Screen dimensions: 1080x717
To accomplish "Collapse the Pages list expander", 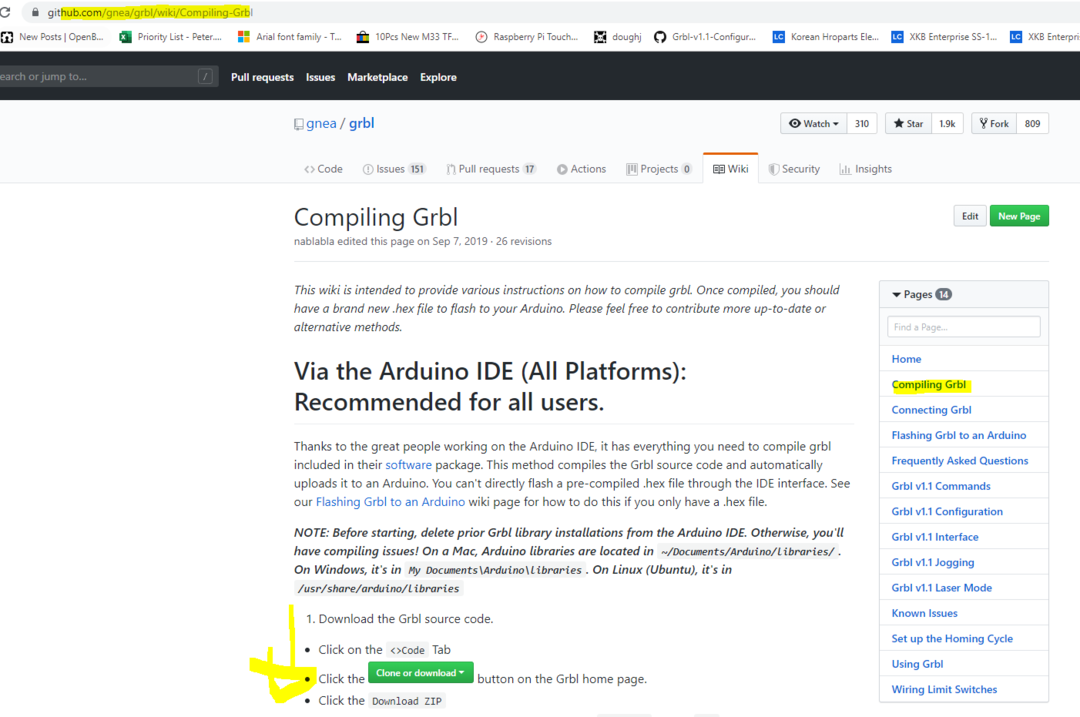I will 897,295.
